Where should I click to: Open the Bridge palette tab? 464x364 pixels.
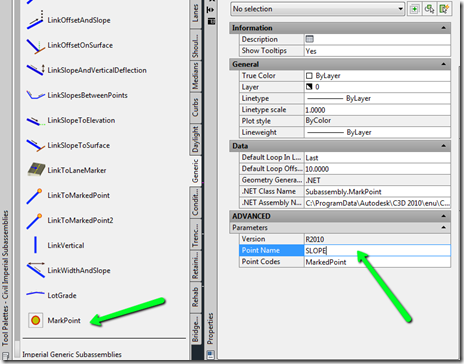coord(195,329)
